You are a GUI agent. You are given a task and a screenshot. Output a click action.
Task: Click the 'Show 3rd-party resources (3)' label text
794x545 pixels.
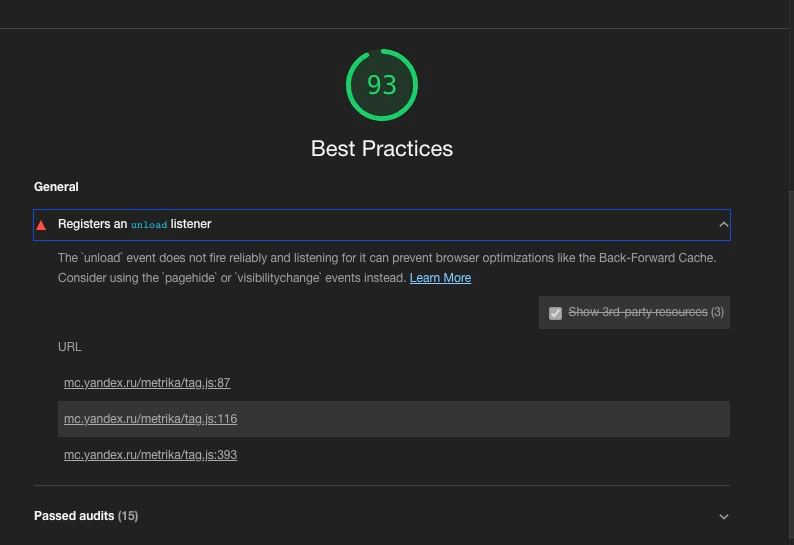pos(646,312)
